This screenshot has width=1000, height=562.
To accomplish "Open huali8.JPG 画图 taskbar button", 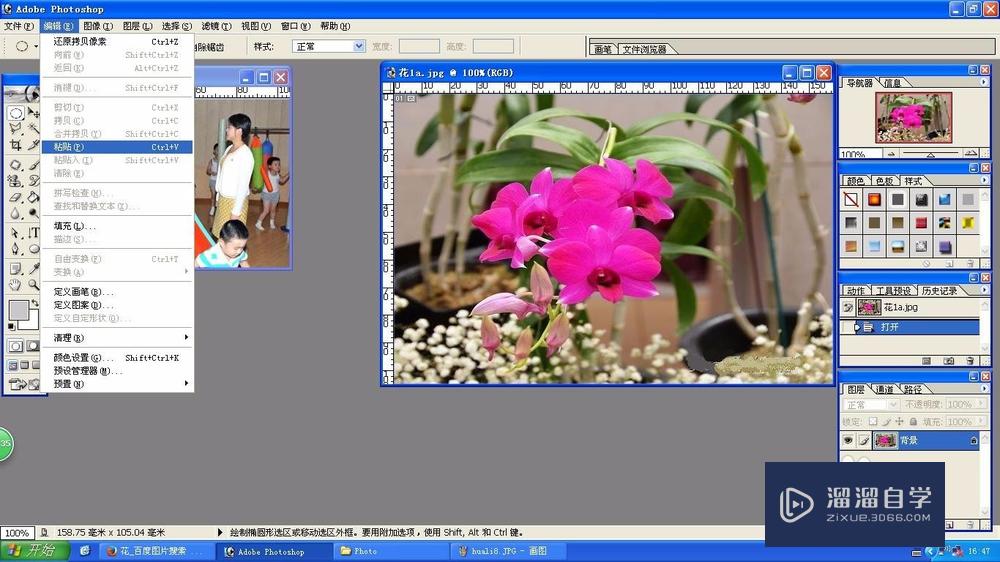I will [x=509, y=551].
